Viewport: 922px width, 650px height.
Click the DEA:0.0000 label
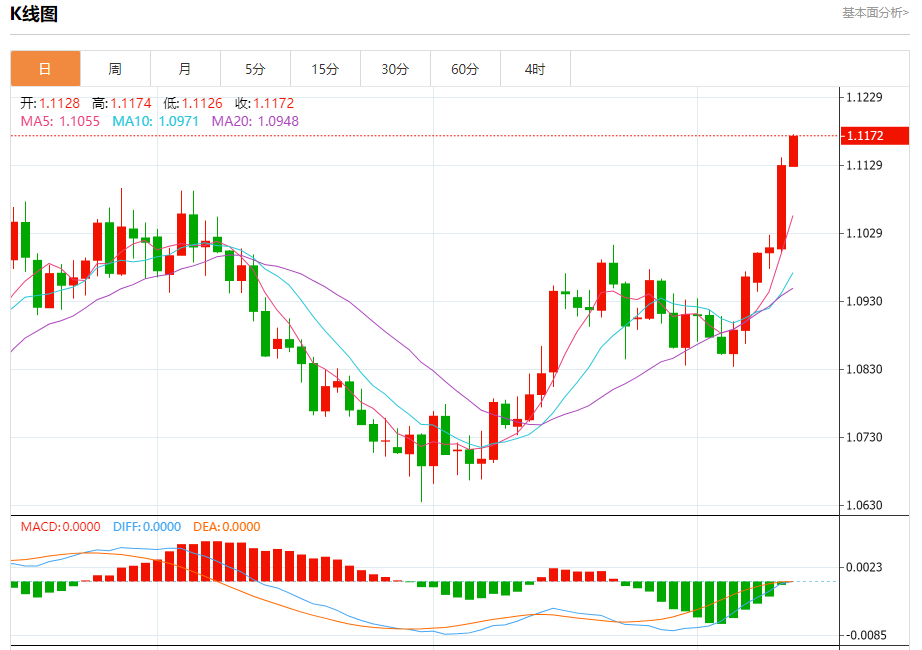(x=227, y=526)
